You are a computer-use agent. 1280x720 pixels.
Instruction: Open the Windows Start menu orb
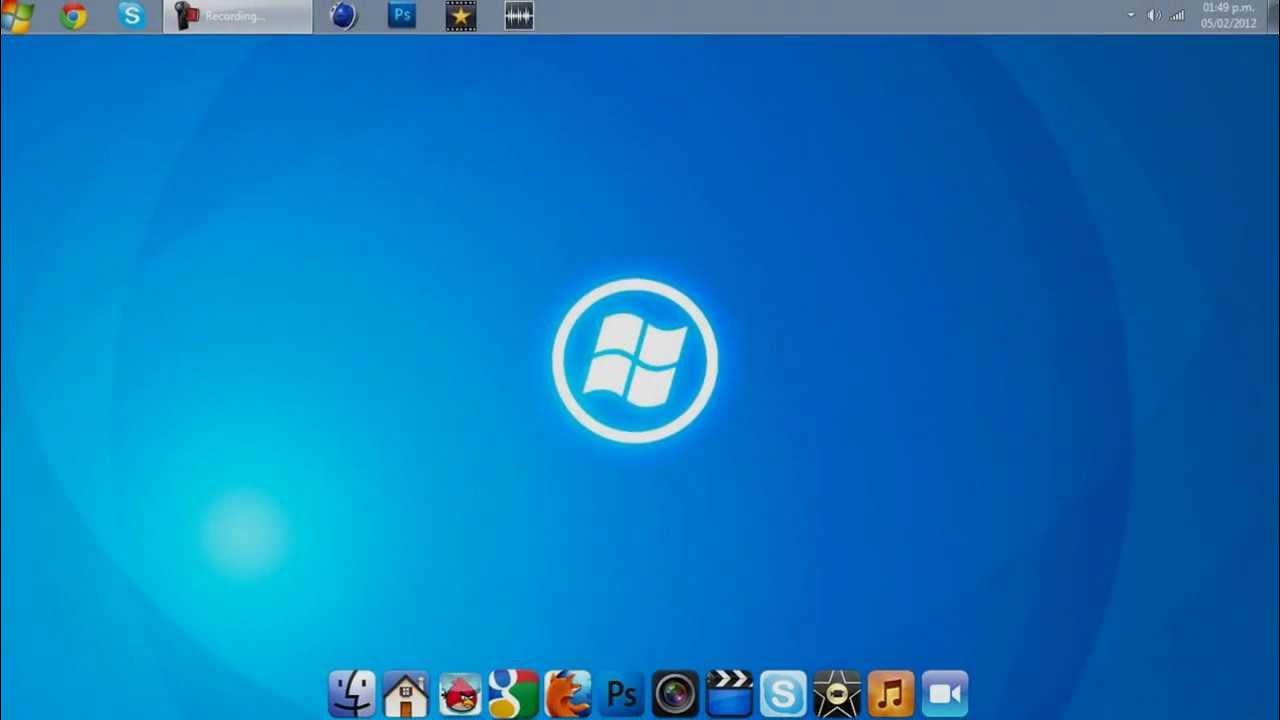pyautogui.click(x=18, y=16)
